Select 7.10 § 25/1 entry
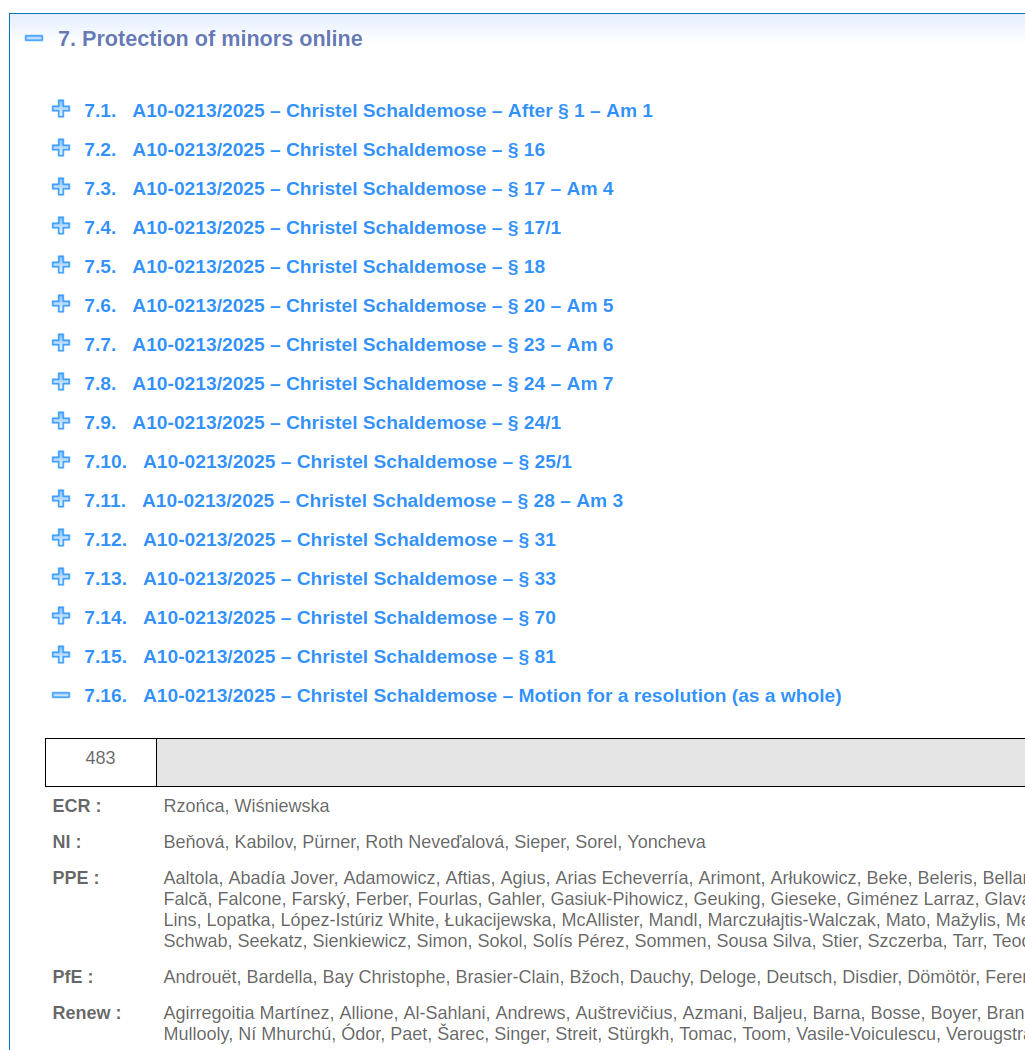1025x1050 pixels. [x=357, y=462]
